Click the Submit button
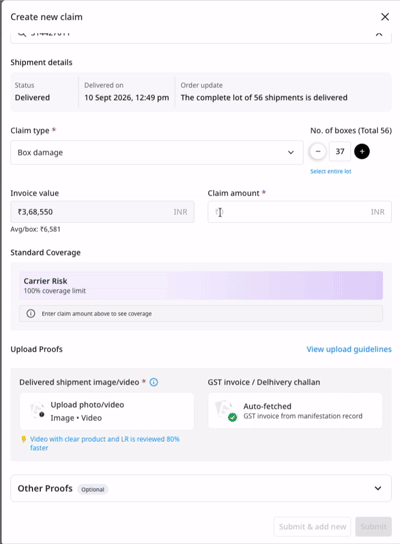Image resolution: width=400 pixels, height=544 pixels. 373,527
